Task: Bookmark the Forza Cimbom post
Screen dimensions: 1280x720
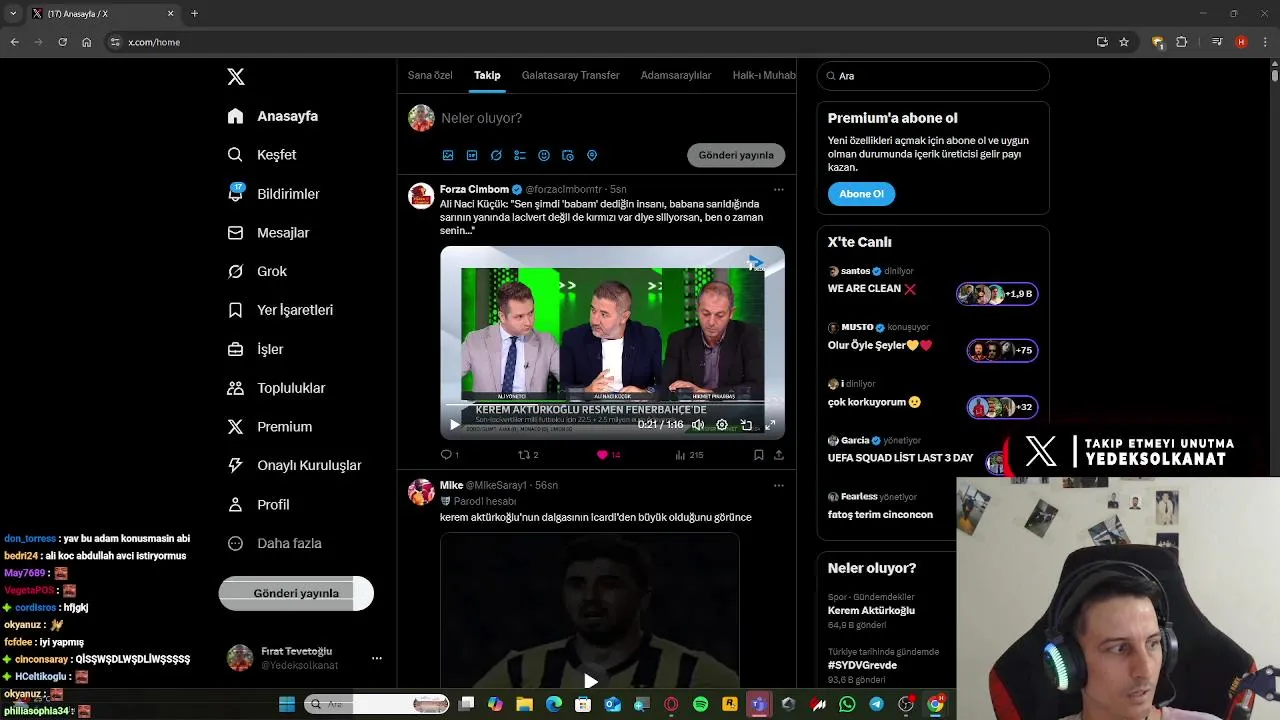Action: coord(758,455)
